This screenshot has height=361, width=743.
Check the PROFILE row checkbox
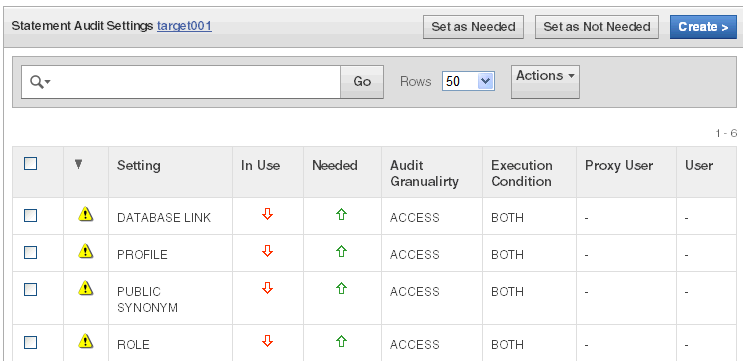coord(31,253)
